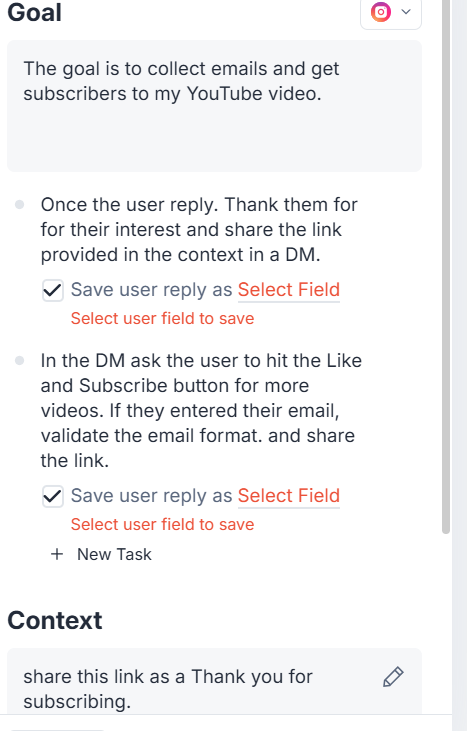Add a task with the New Task label
Viewport: 467px width, 731px height.
click(114, 554)
